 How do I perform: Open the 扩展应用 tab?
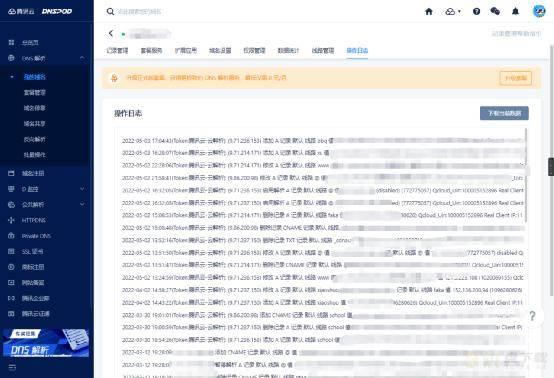tap(186, 51)
